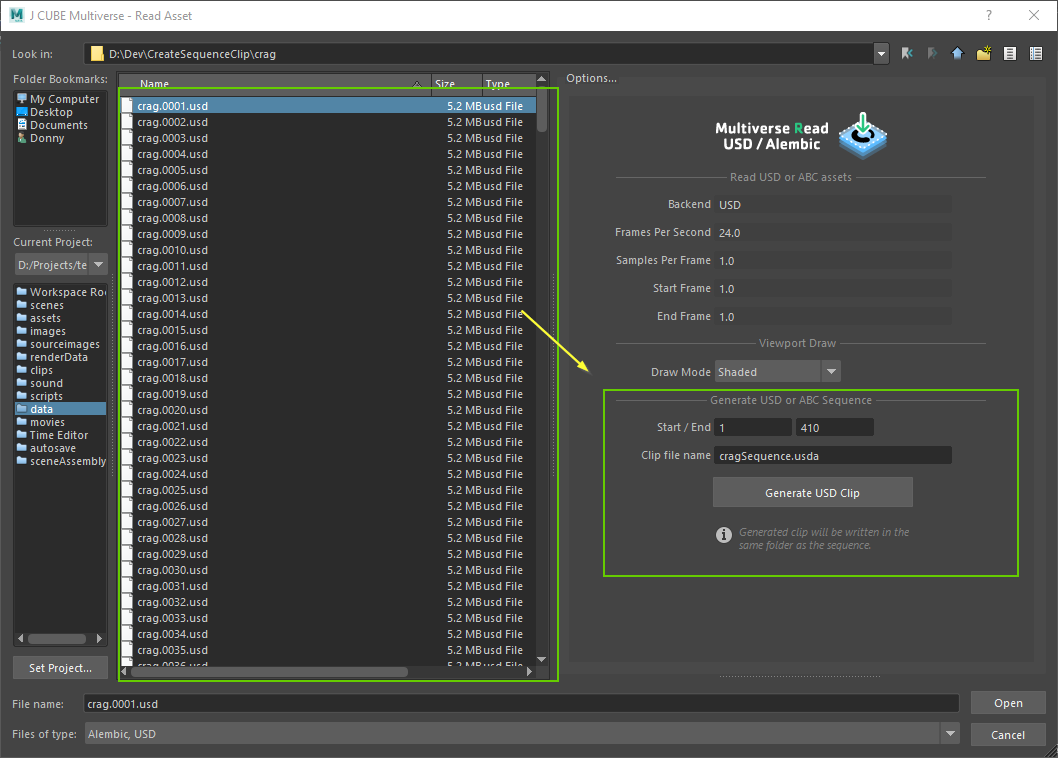Click the Samples Per Frame field
This screenshot has width=1058, height=758.
click(833, 261)
